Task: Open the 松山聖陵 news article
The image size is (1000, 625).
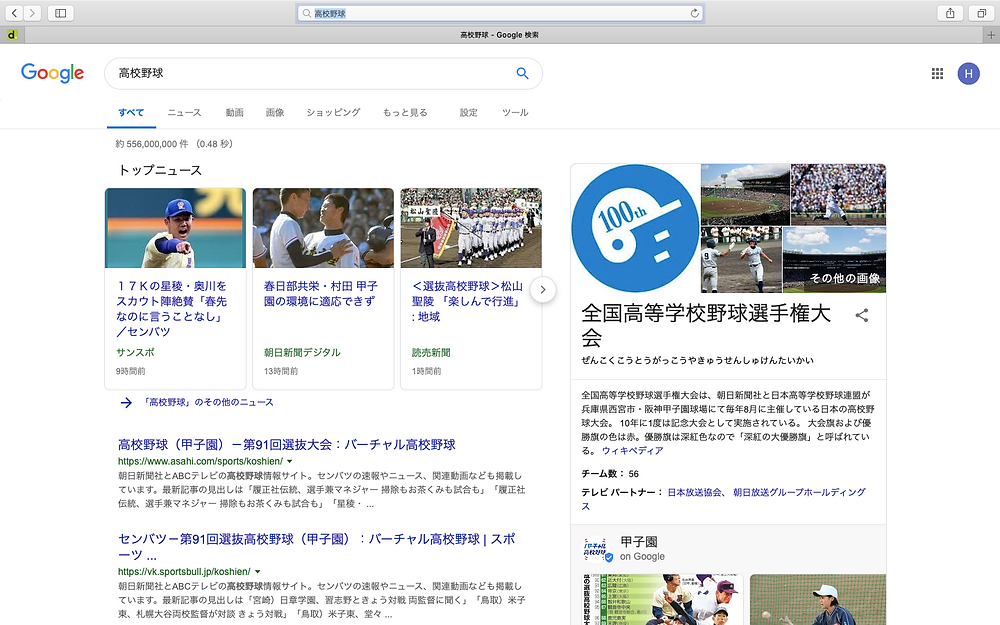Action: 467,301
